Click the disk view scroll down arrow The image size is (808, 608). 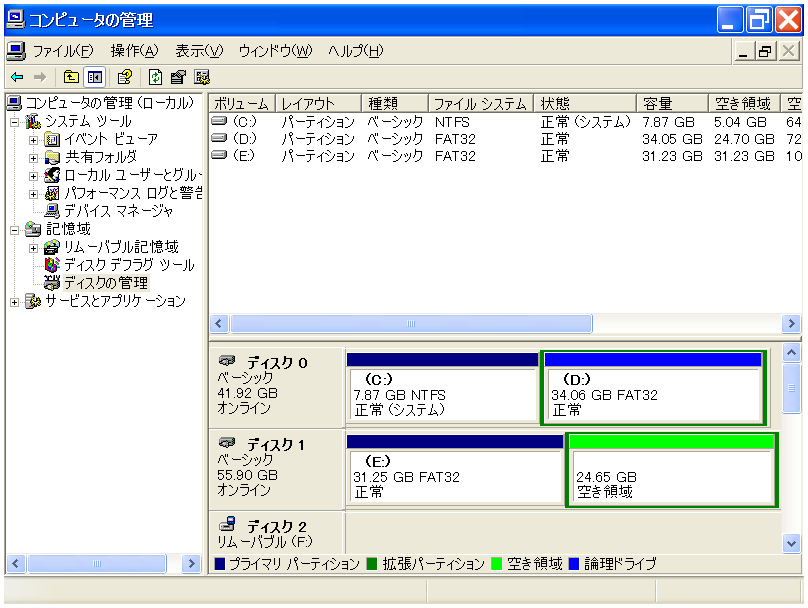click(x=791, y=543)
